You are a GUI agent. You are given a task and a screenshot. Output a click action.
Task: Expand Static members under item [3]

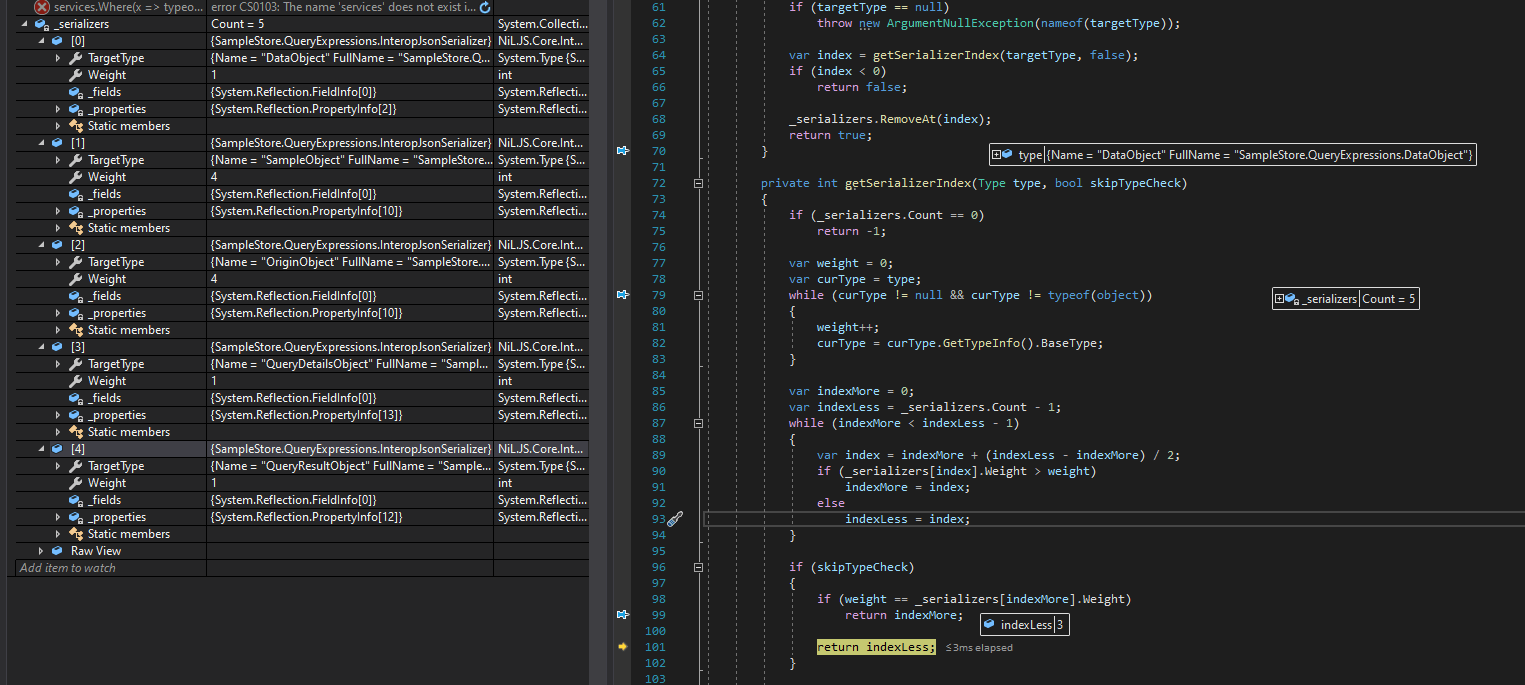pyautogui.click(x=58, y=432)
